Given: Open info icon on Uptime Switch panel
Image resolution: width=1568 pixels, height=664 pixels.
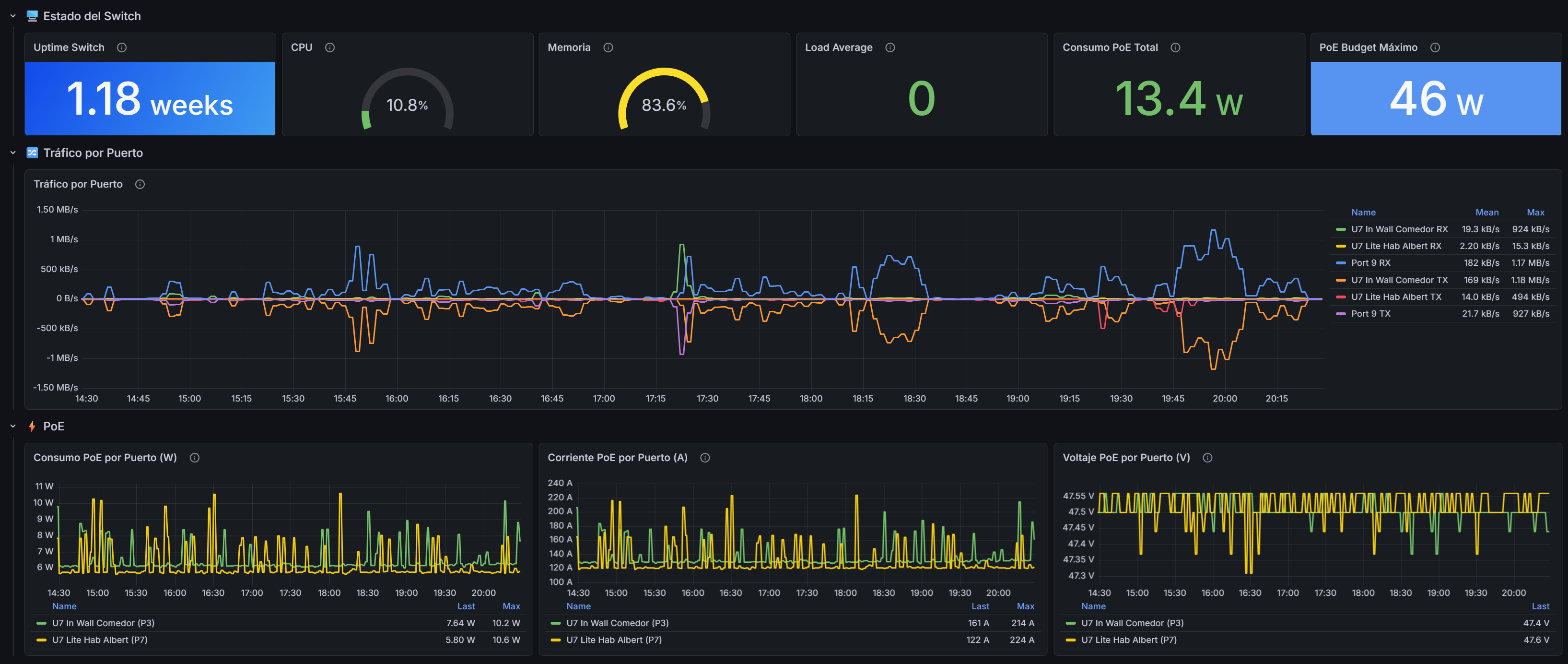Looking at the screenshot, I should (122, 47).
